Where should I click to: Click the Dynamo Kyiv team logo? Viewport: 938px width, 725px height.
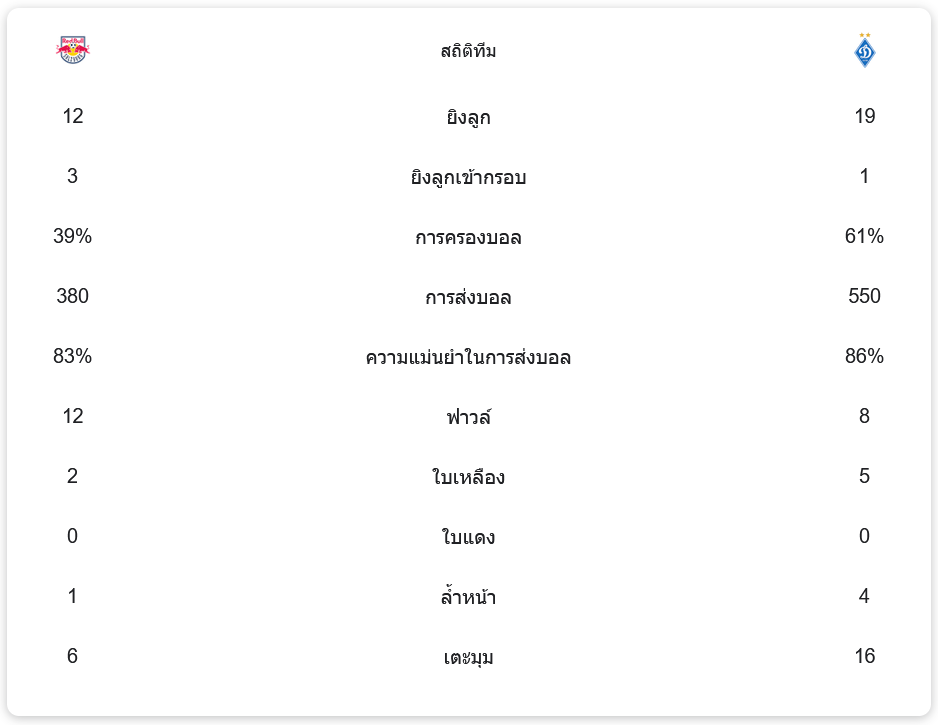click(864, 50)
